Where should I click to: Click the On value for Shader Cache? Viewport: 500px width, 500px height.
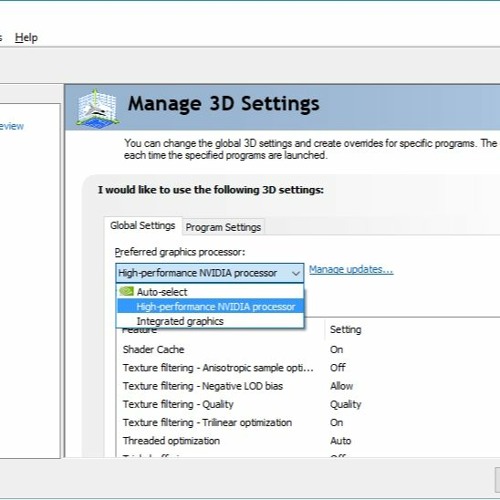click(x=336, y=349)
